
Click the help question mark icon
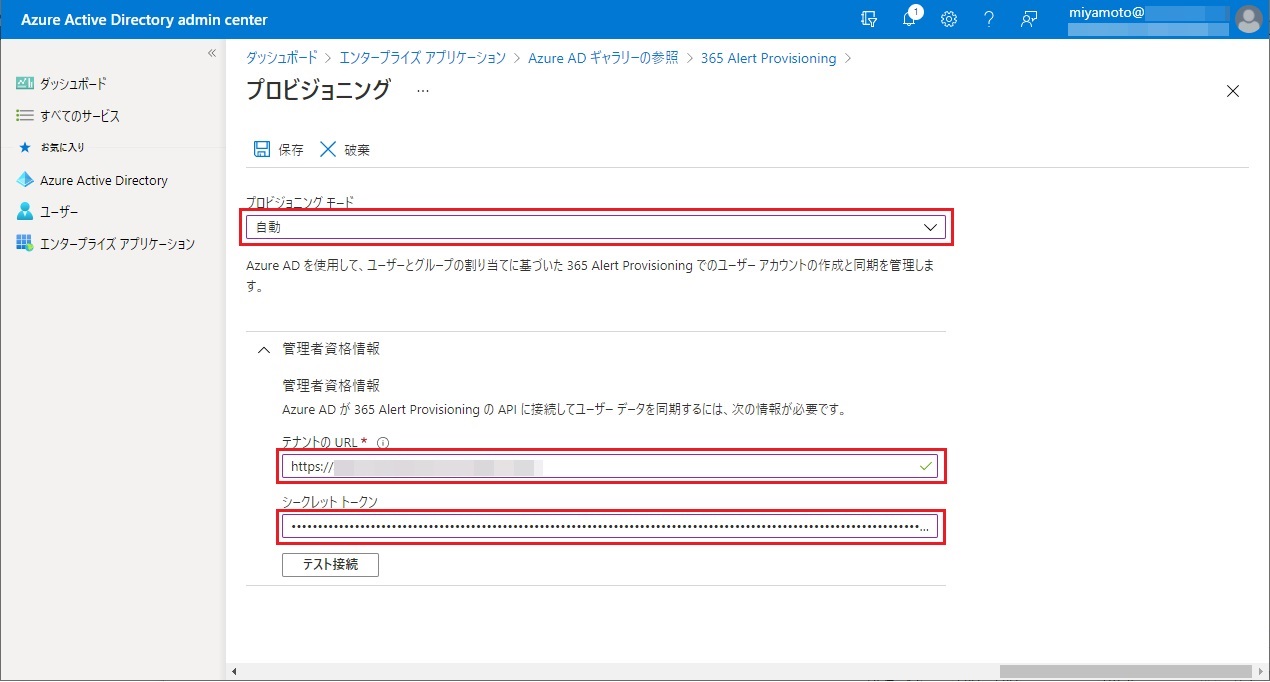coord(988,19)
